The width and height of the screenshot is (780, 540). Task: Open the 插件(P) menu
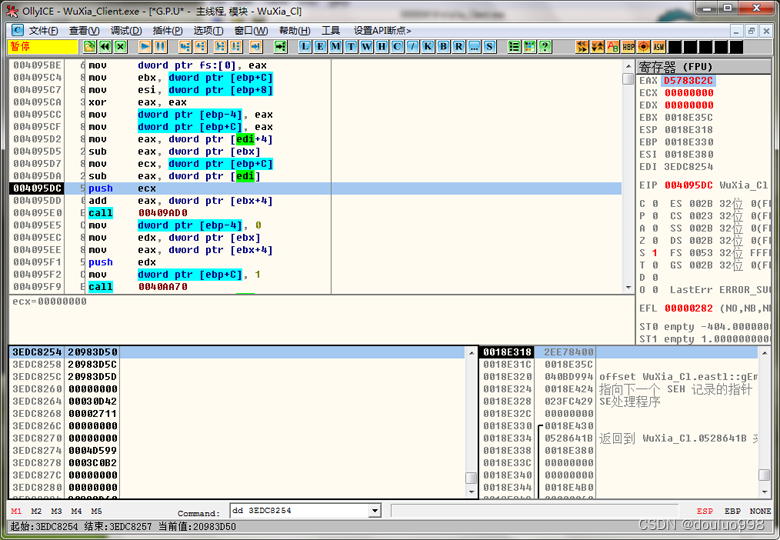[168, 31]
